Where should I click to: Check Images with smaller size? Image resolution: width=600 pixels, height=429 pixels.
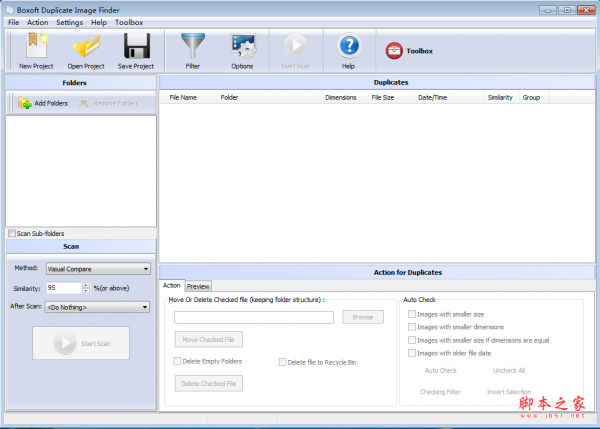pos(412,314)
